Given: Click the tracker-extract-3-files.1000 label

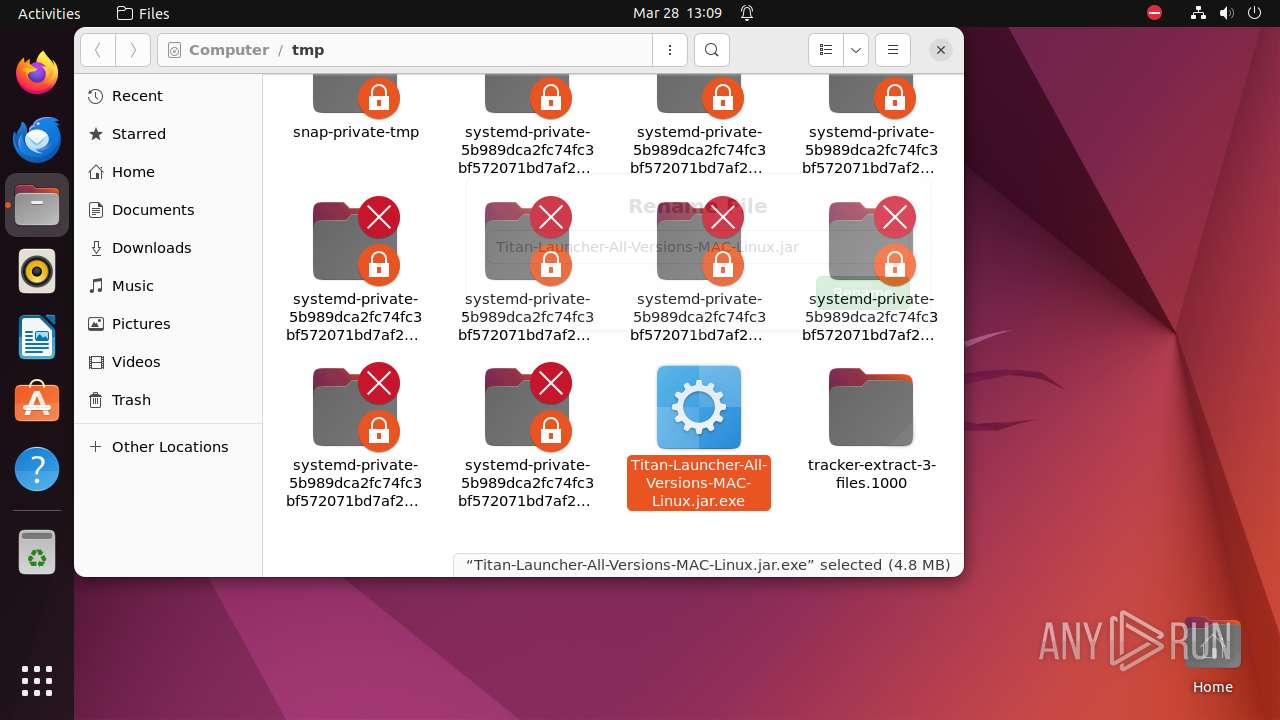Looking at the screenshot, I should 871,474.
